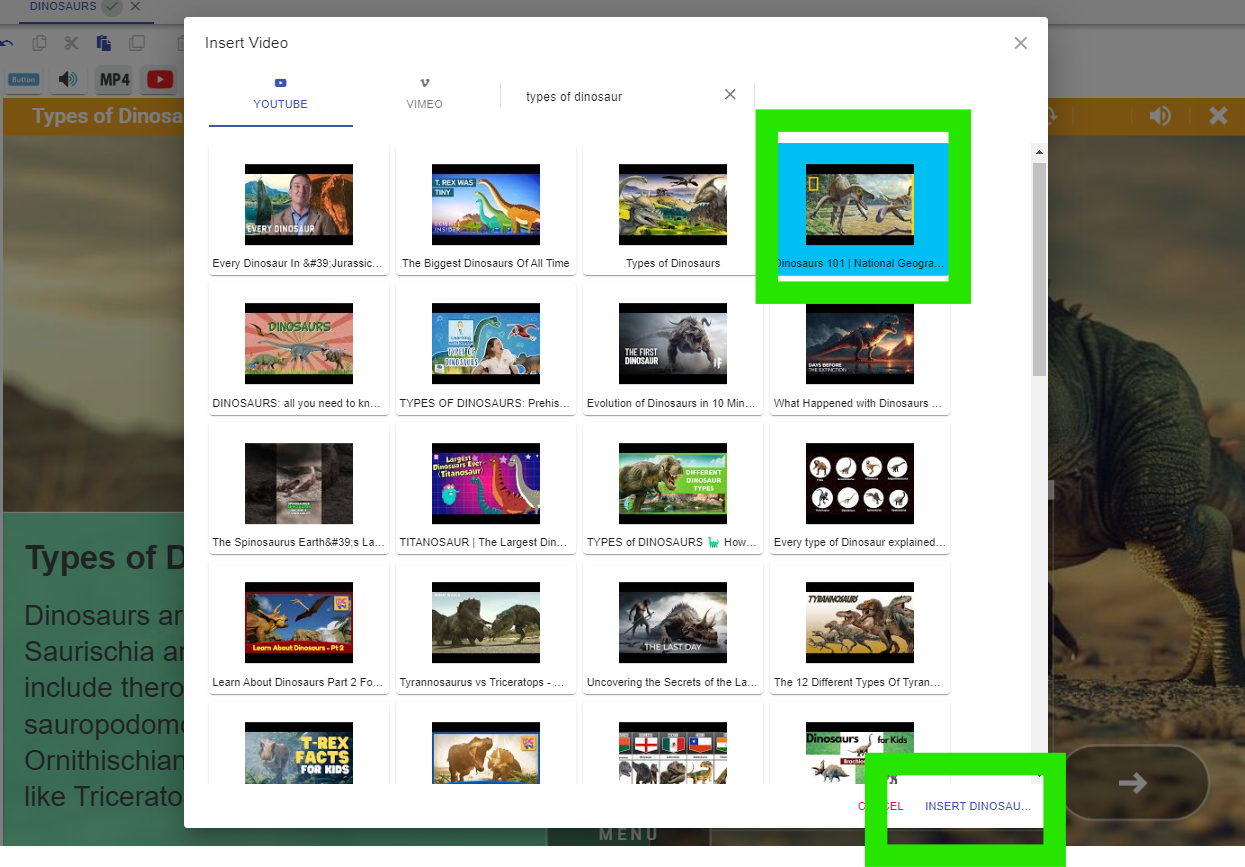Mute slide audio with speaker icon in orange header

tap(1160, 115)
